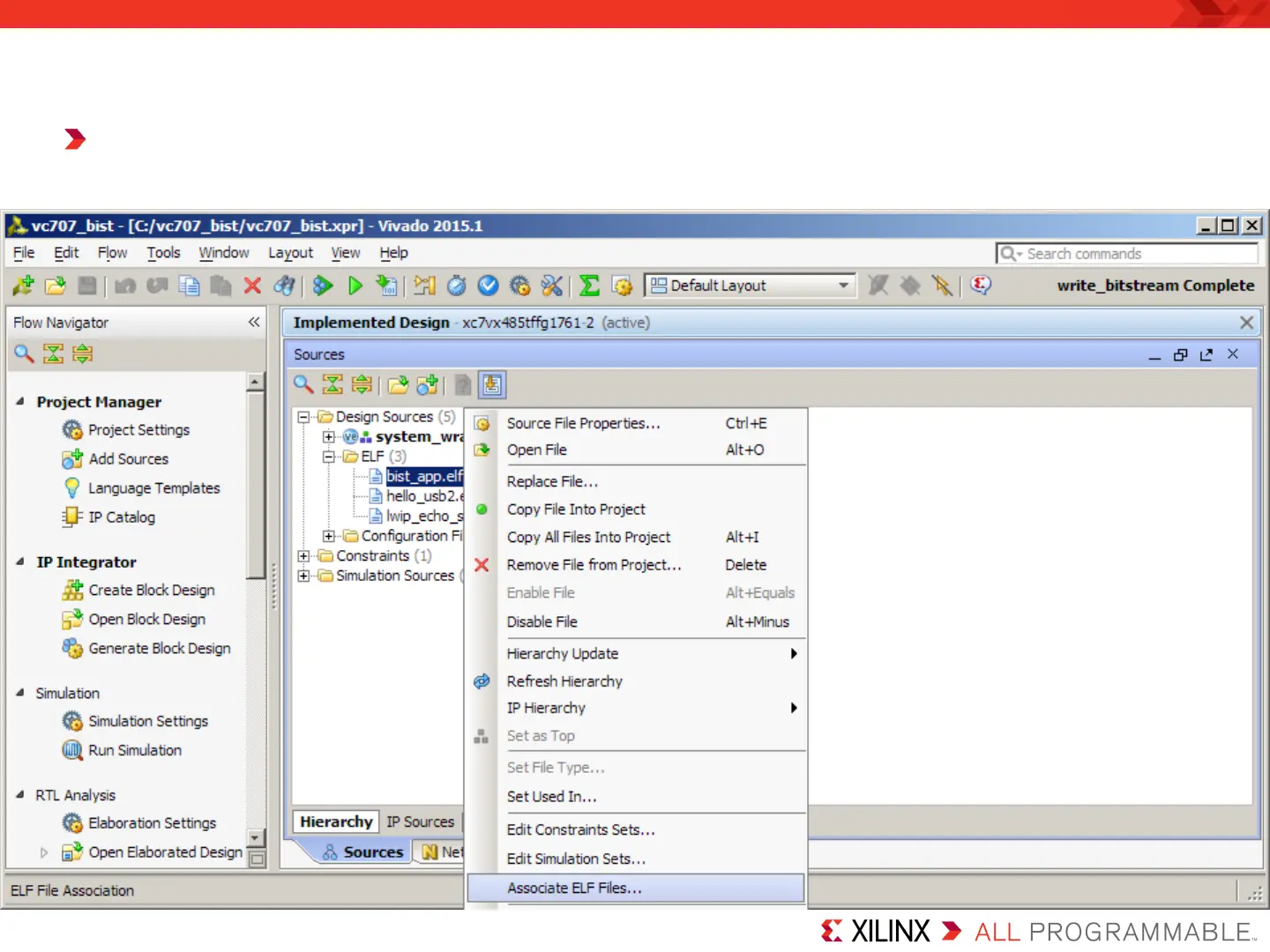Click the wrench and screwdriver tools icon
The height and width of the screenshot is (952, 1270).
tap(552, 286)
